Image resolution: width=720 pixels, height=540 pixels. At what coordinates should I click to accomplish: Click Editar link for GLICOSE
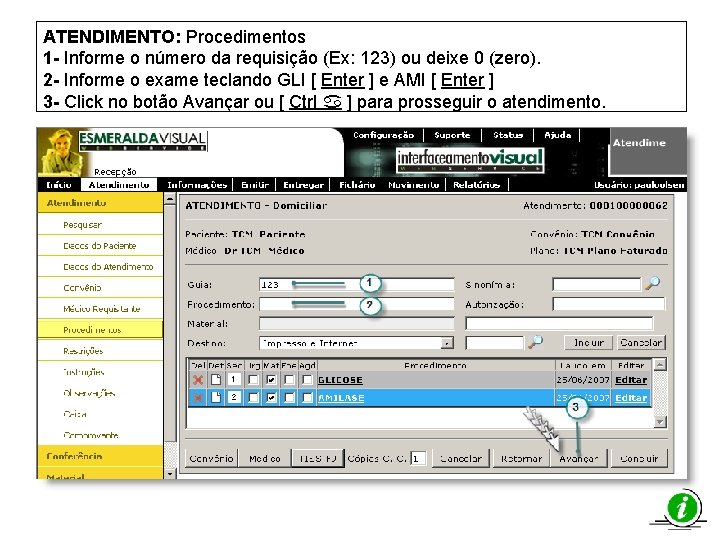631,380
